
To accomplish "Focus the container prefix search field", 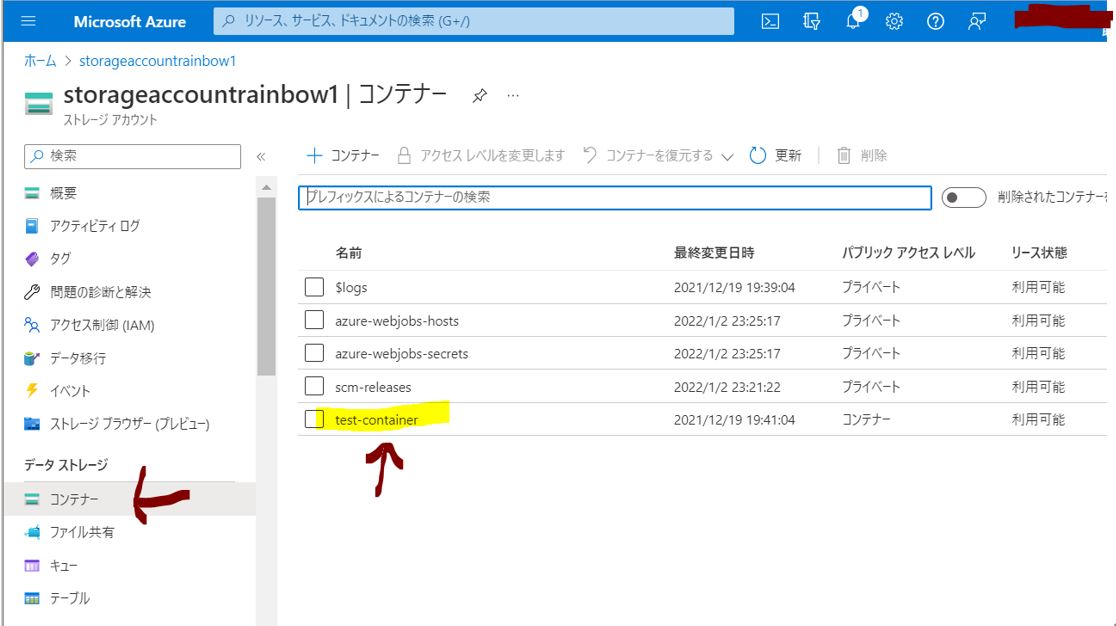I will point(615,198).
